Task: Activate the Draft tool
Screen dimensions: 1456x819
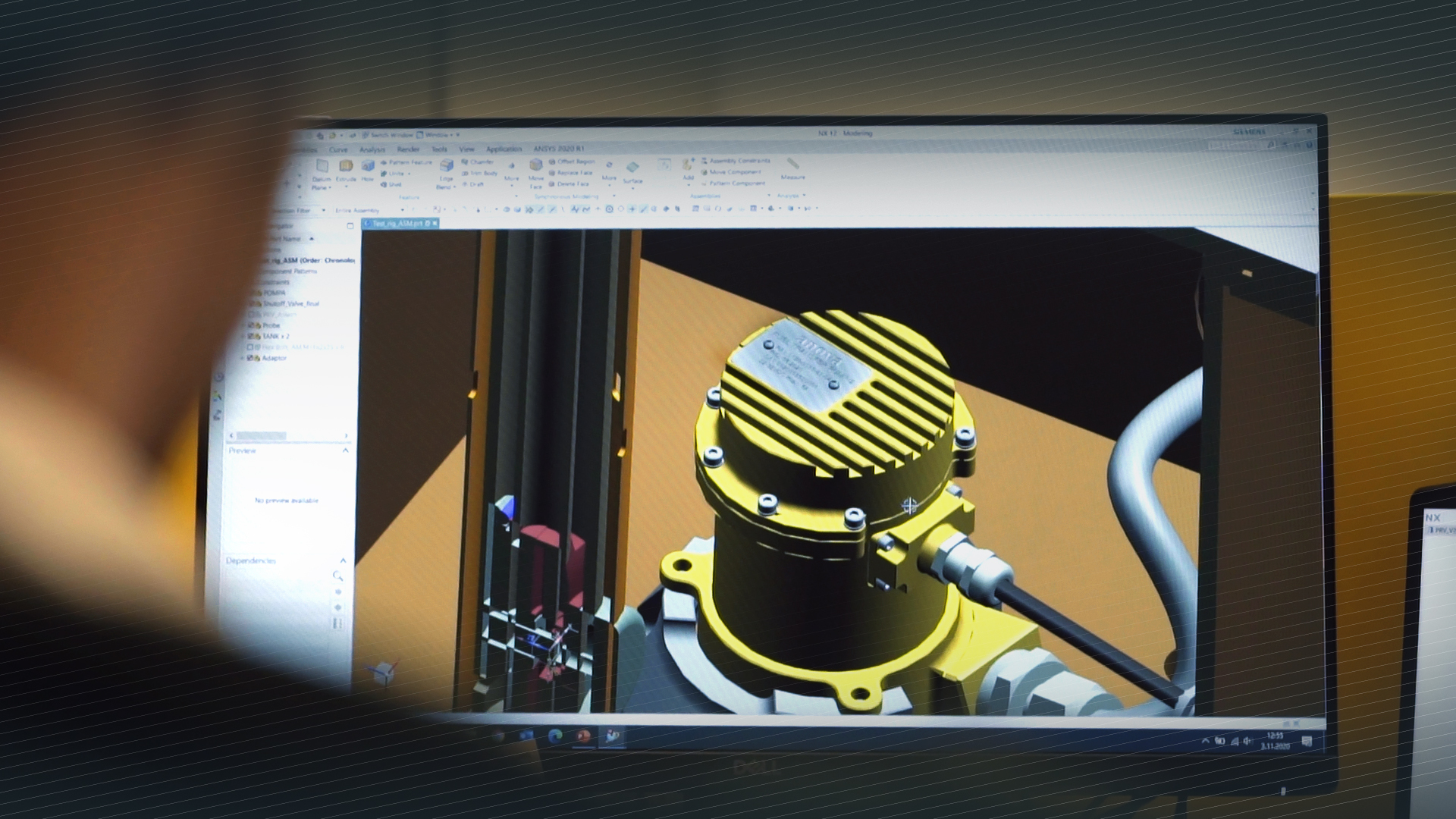Action: pyautogui.click(x=473, y=184)
